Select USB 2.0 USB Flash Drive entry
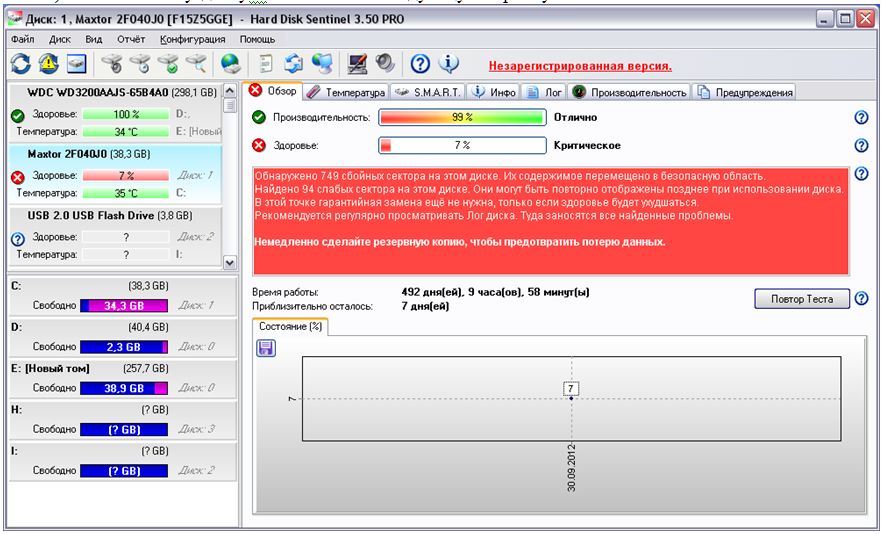This screenshot has width=884, height=534. pyautogui.click(x=116, y=235)
